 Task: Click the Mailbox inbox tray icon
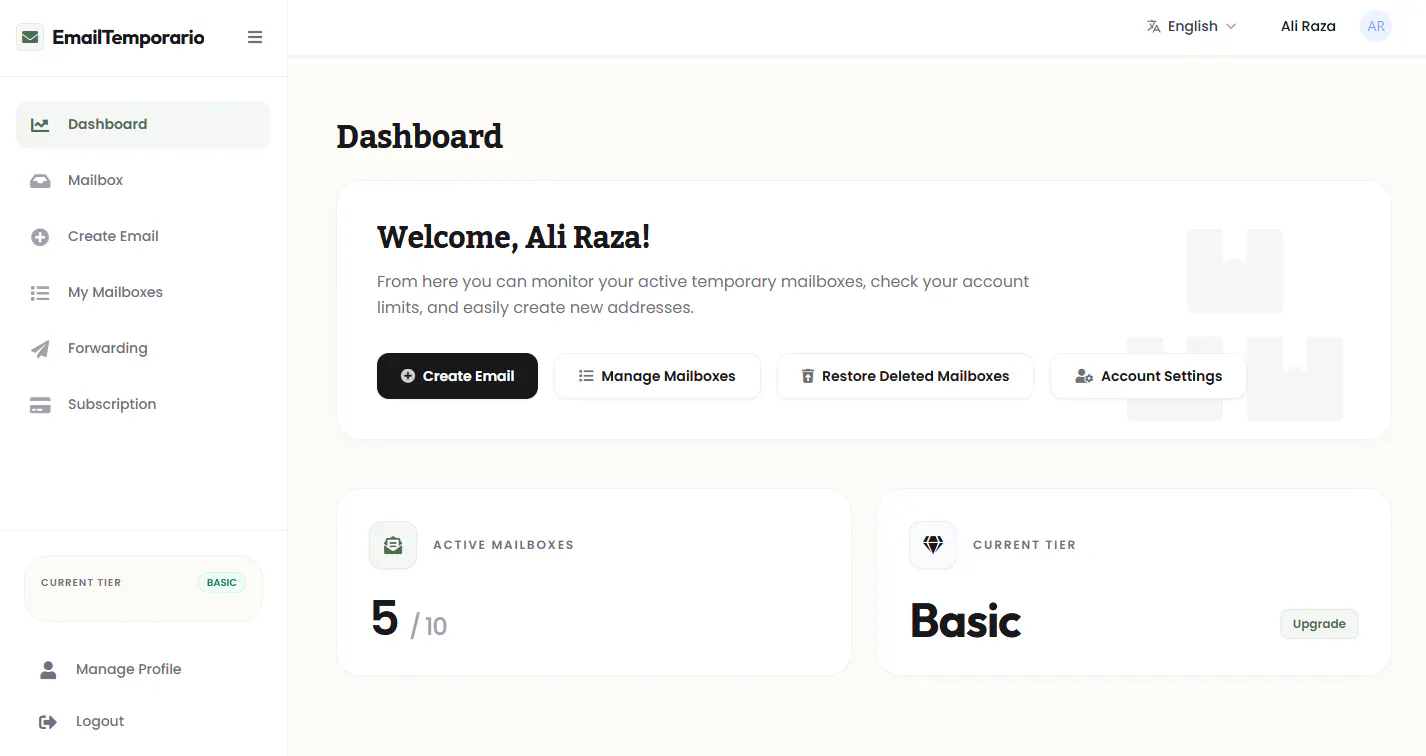pyautogui.click(x=40, y=181)
